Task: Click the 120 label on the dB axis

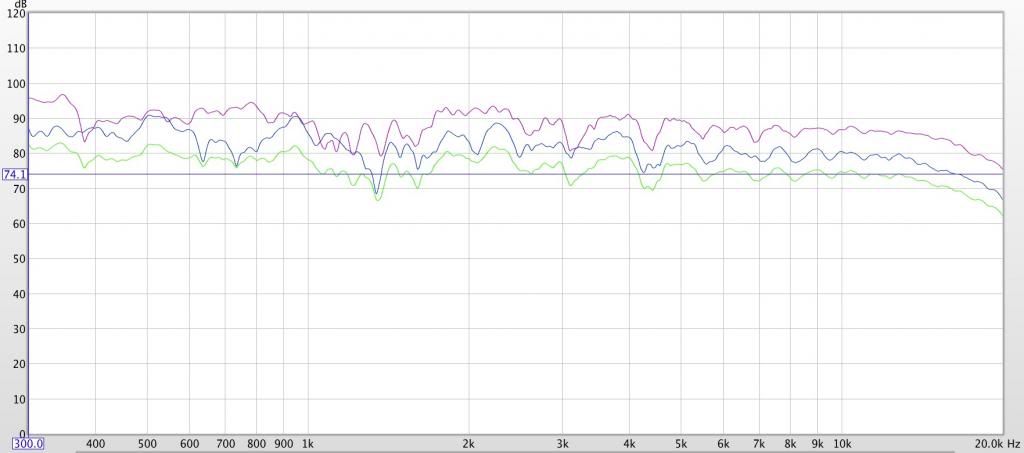Action: (x=18, y=13)
